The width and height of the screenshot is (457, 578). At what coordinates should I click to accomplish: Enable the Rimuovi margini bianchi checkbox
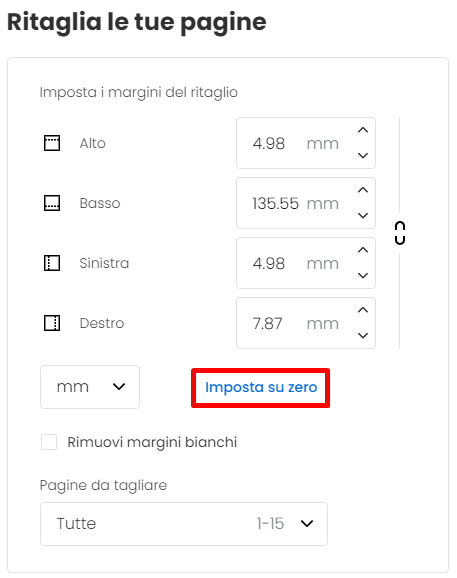49,442
